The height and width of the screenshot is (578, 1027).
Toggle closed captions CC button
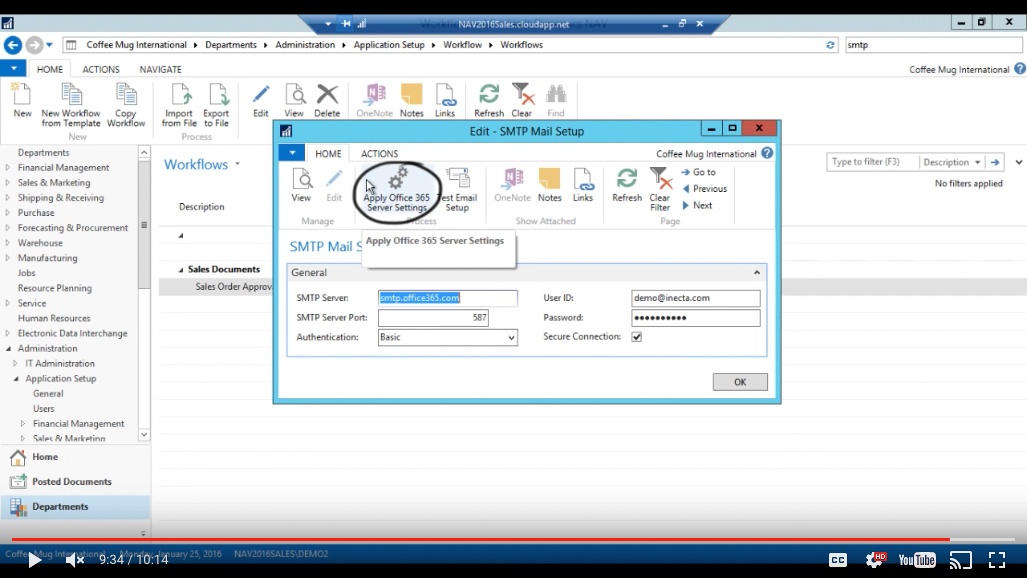click(838, 560)
